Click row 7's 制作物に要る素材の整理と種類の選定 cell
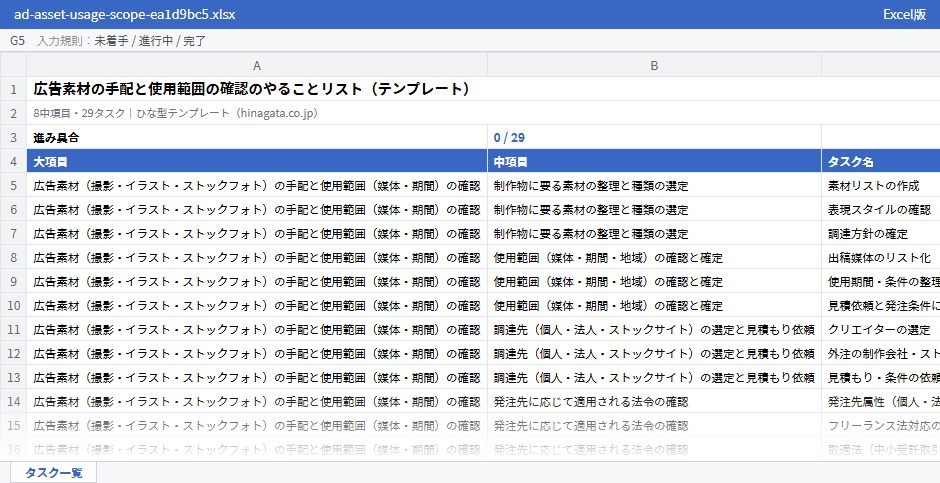This screenshot has height=483, width=940. (655, 233)
